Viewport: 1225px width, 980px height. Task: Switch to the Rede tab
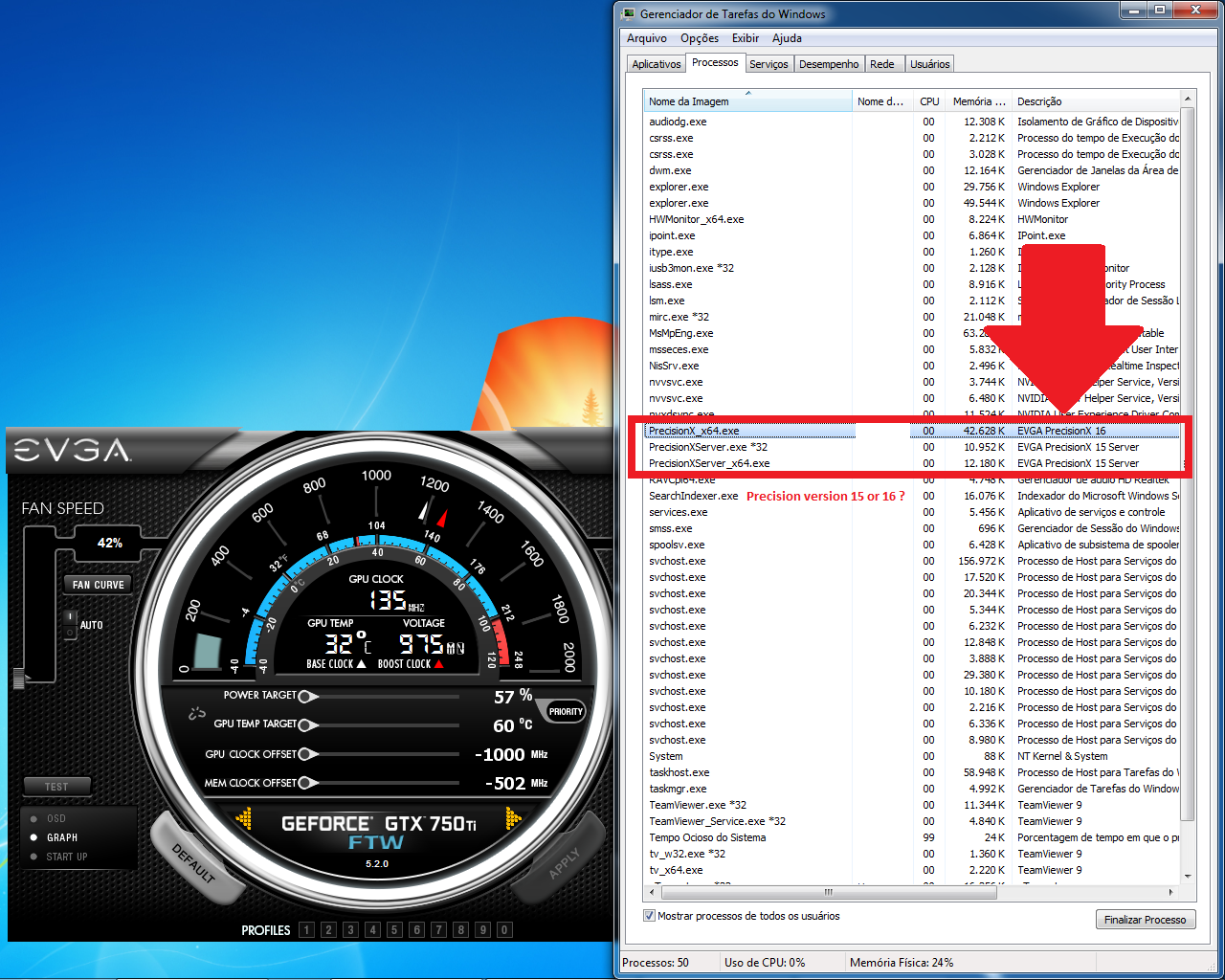(882, 64)
